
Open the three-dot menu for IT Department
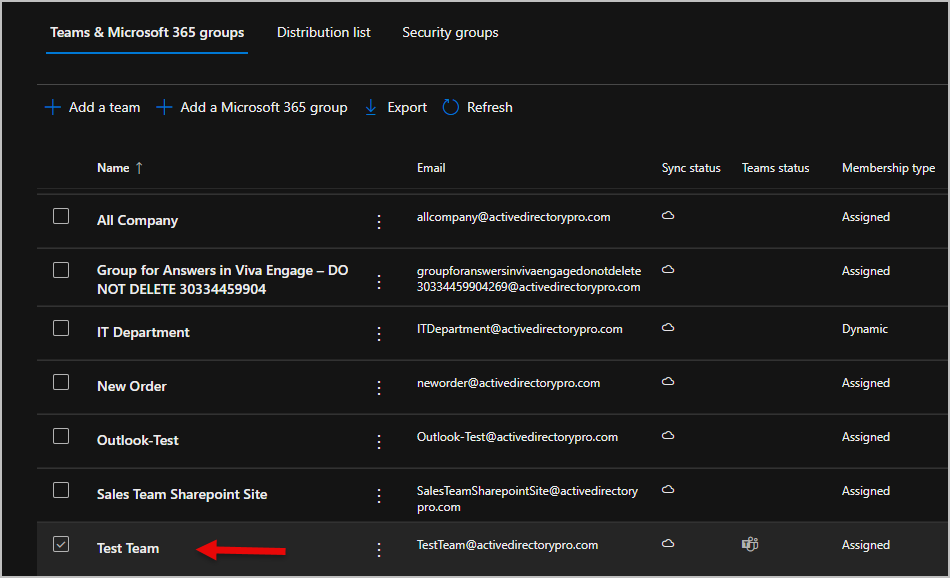pyautogui.click(x=379, y=333)
